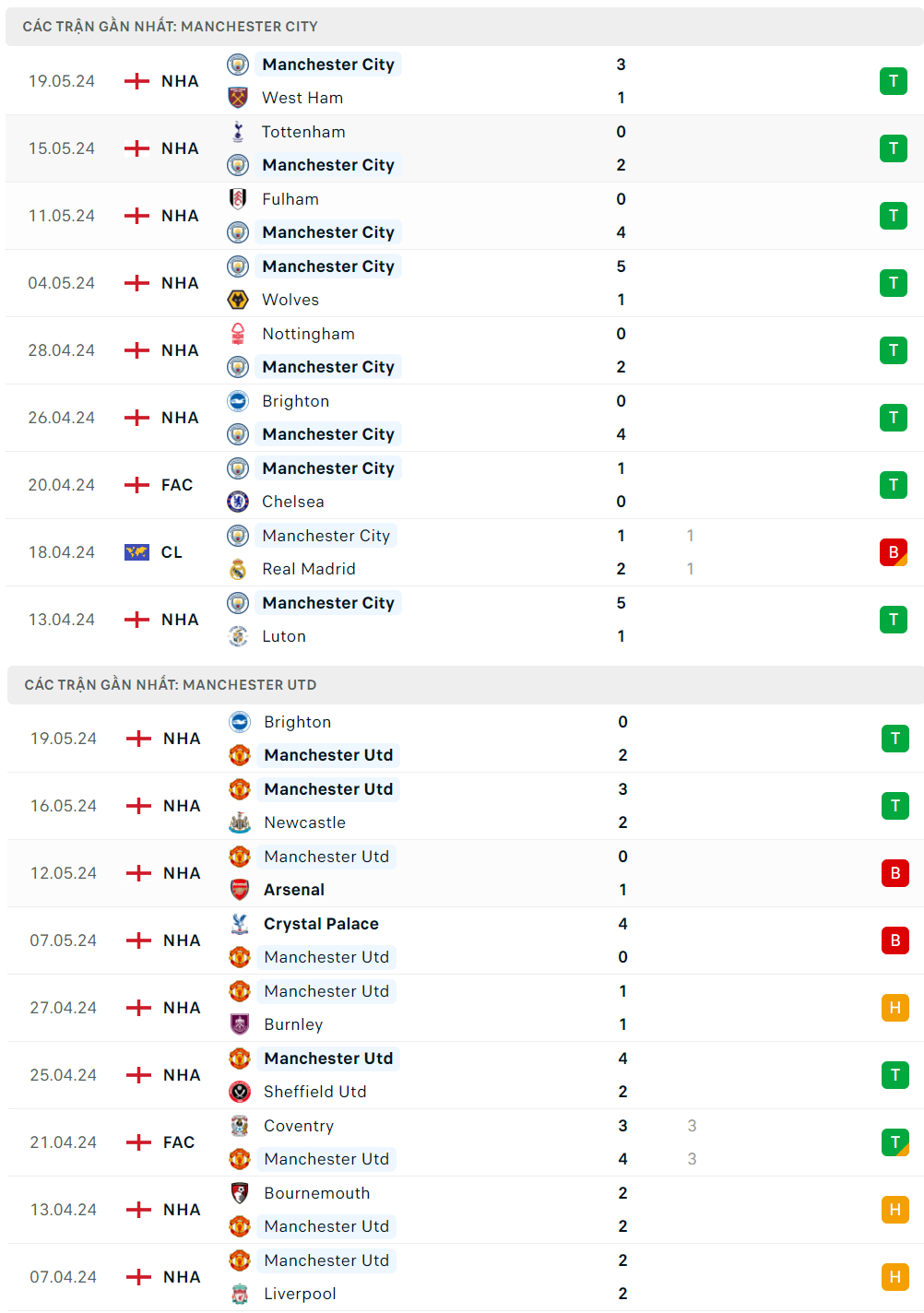924x1313 pixels.
Task: Click the green win badge for Coventry match
Action: [x=894, y=1142]
